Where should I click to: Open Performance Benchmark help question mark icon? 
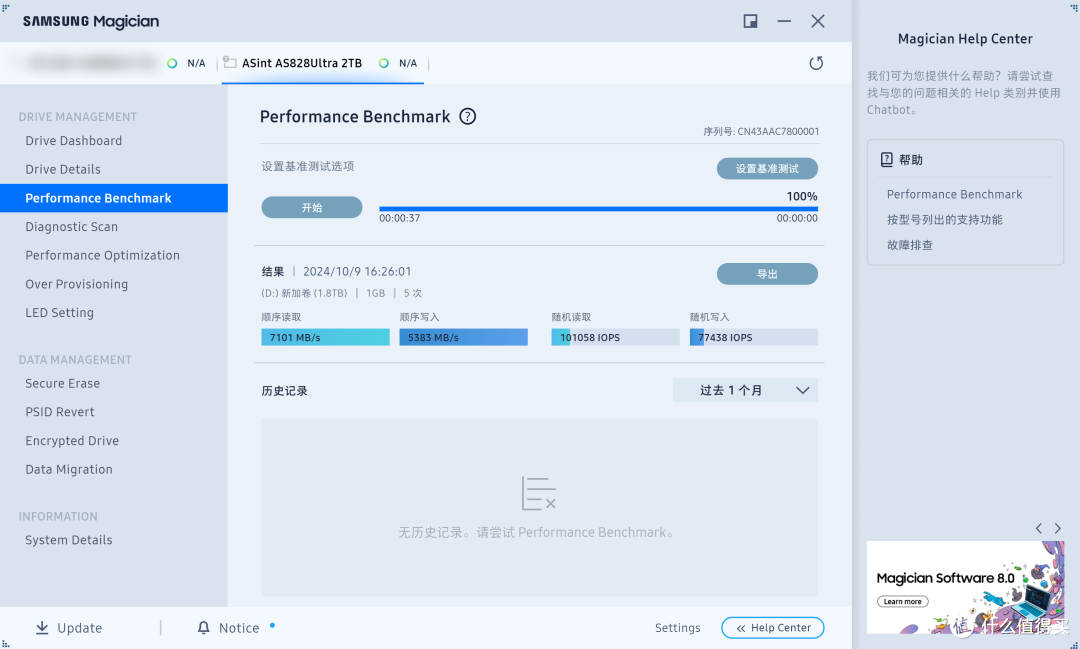[468, 116]
